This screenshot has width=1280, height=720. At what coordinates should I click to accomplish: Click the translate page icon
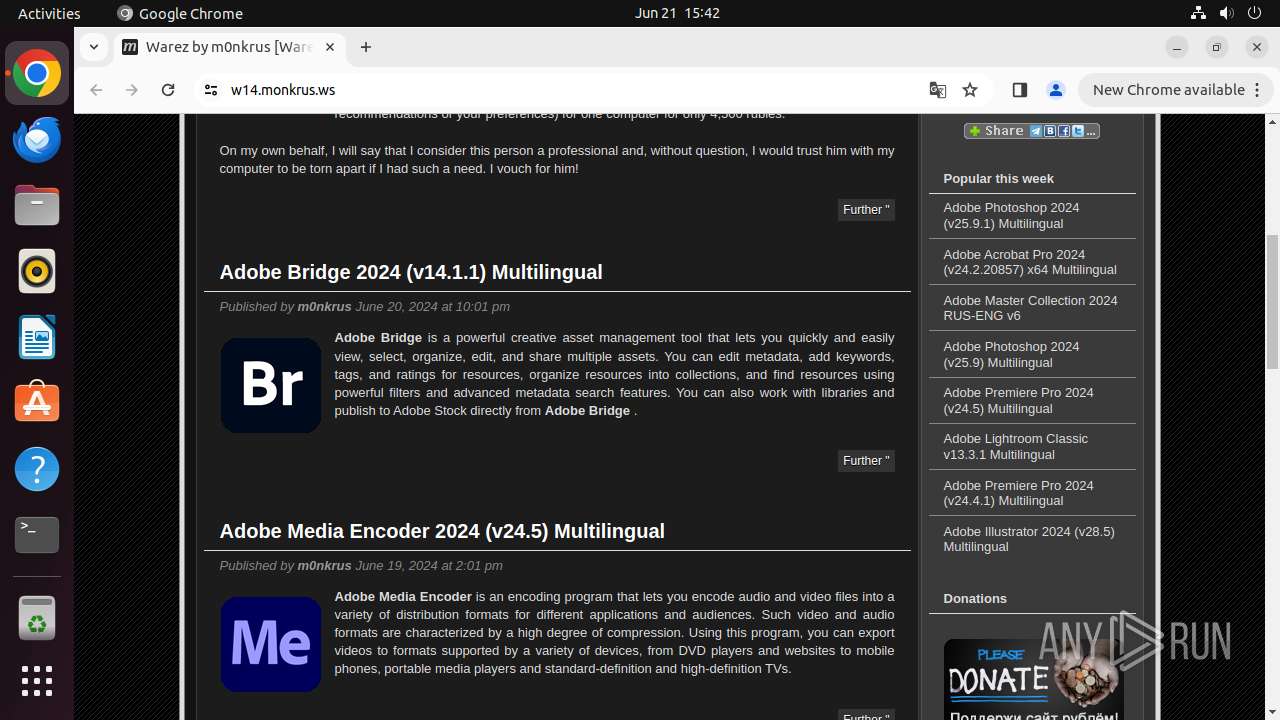pos(937,90)
